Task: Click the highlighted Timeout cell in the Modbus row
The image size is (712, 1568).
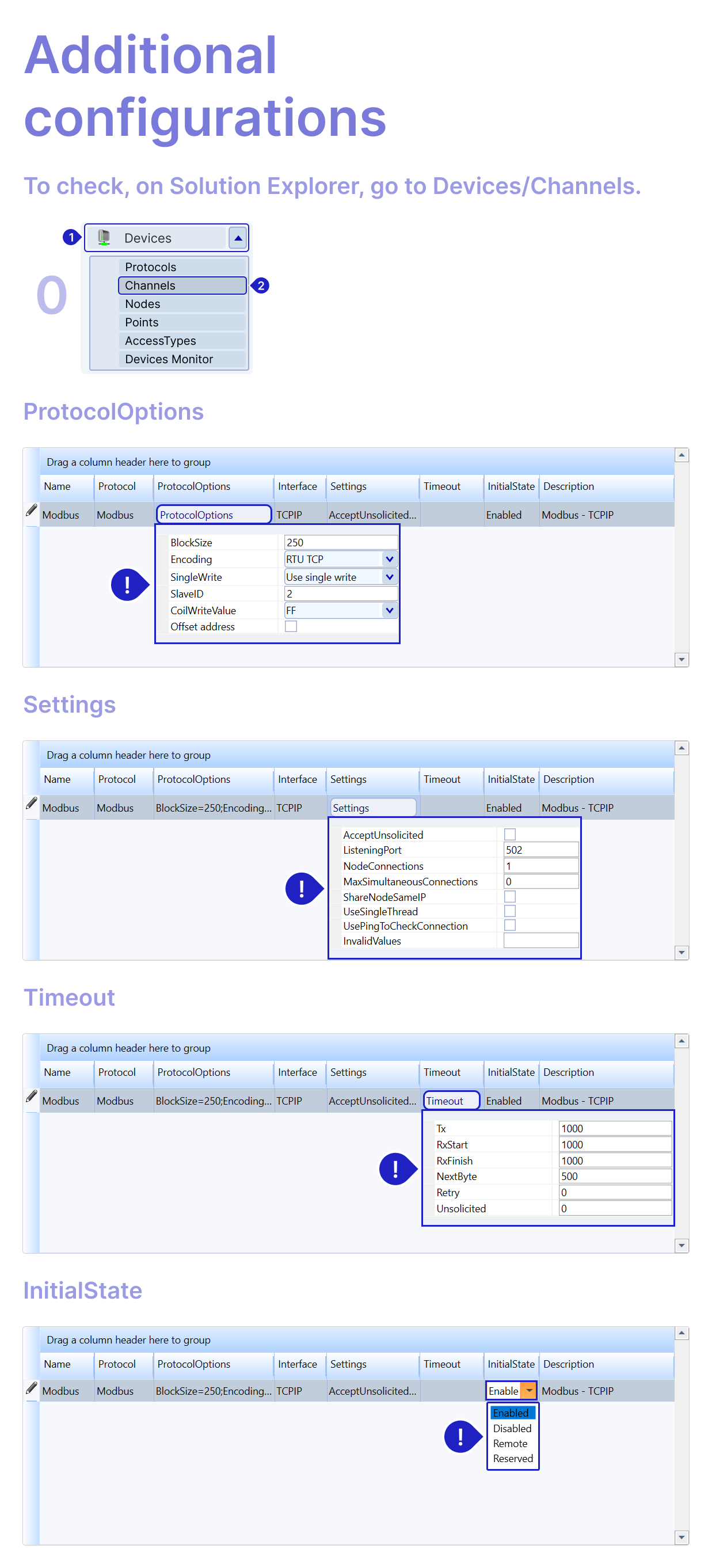Action: pyautogui.click(x=451, y=1101)
